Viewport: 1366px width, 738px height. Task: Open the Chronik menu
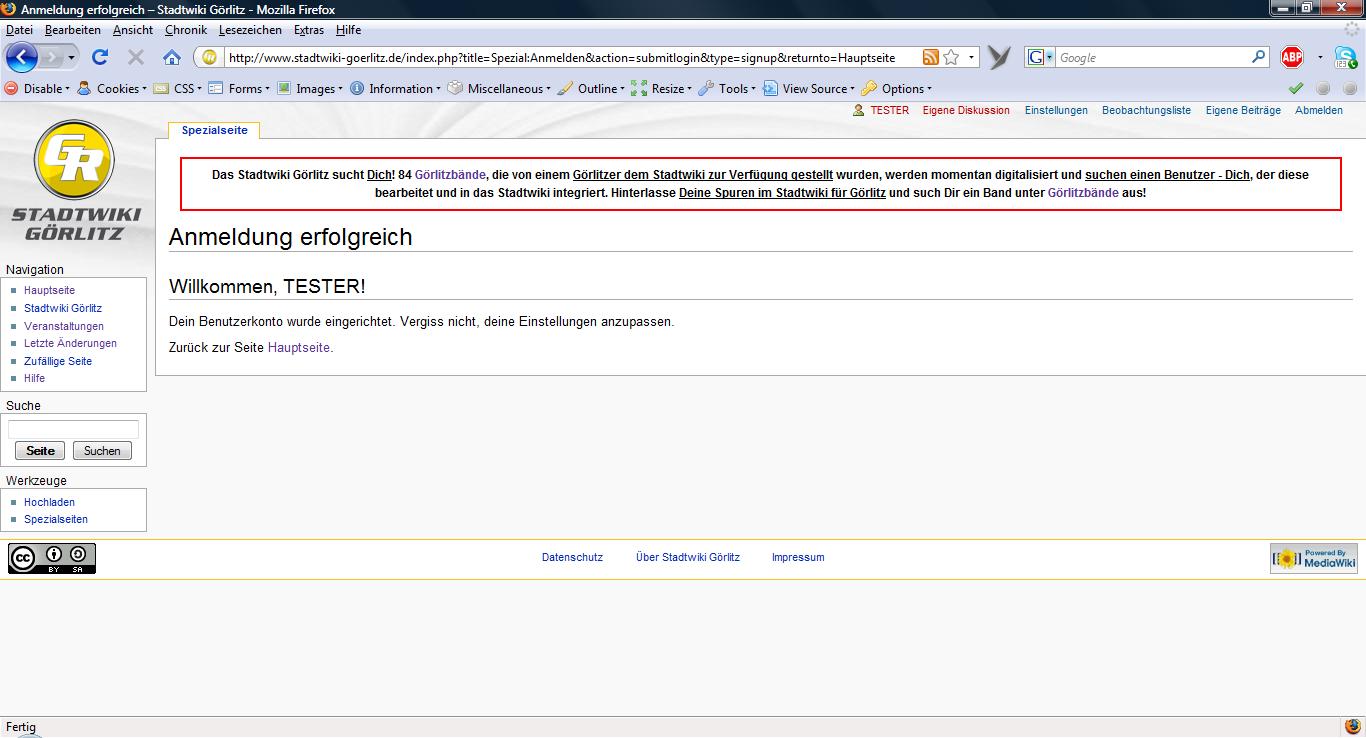[x=185, y=30]
